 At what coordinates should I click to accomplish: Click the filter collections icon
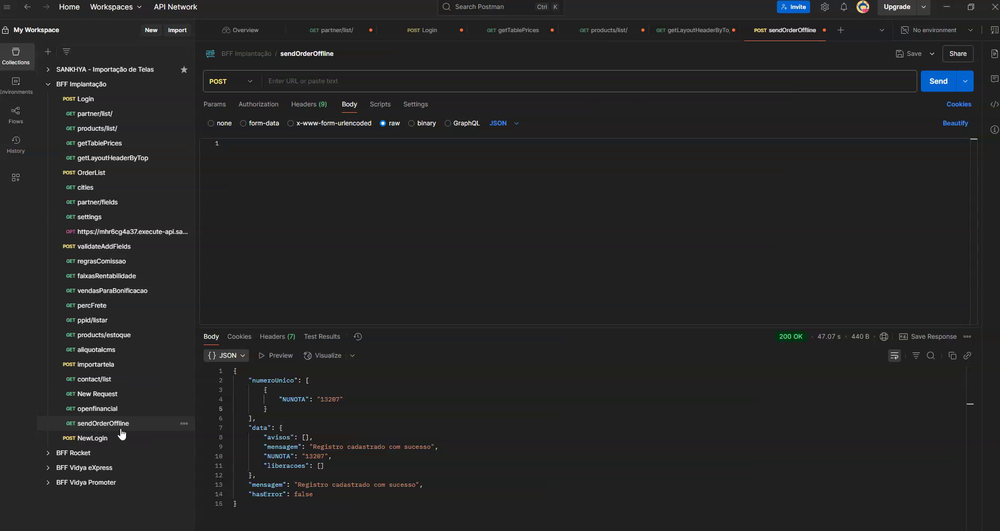coord(66,52)
